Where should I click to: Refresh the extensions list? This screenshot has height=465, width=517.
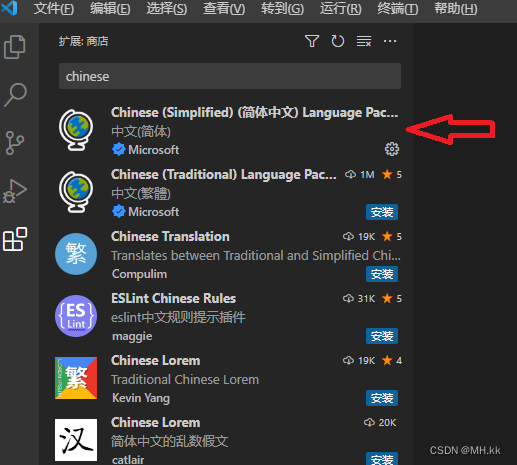pyautogui.click(x=337, y=41)
